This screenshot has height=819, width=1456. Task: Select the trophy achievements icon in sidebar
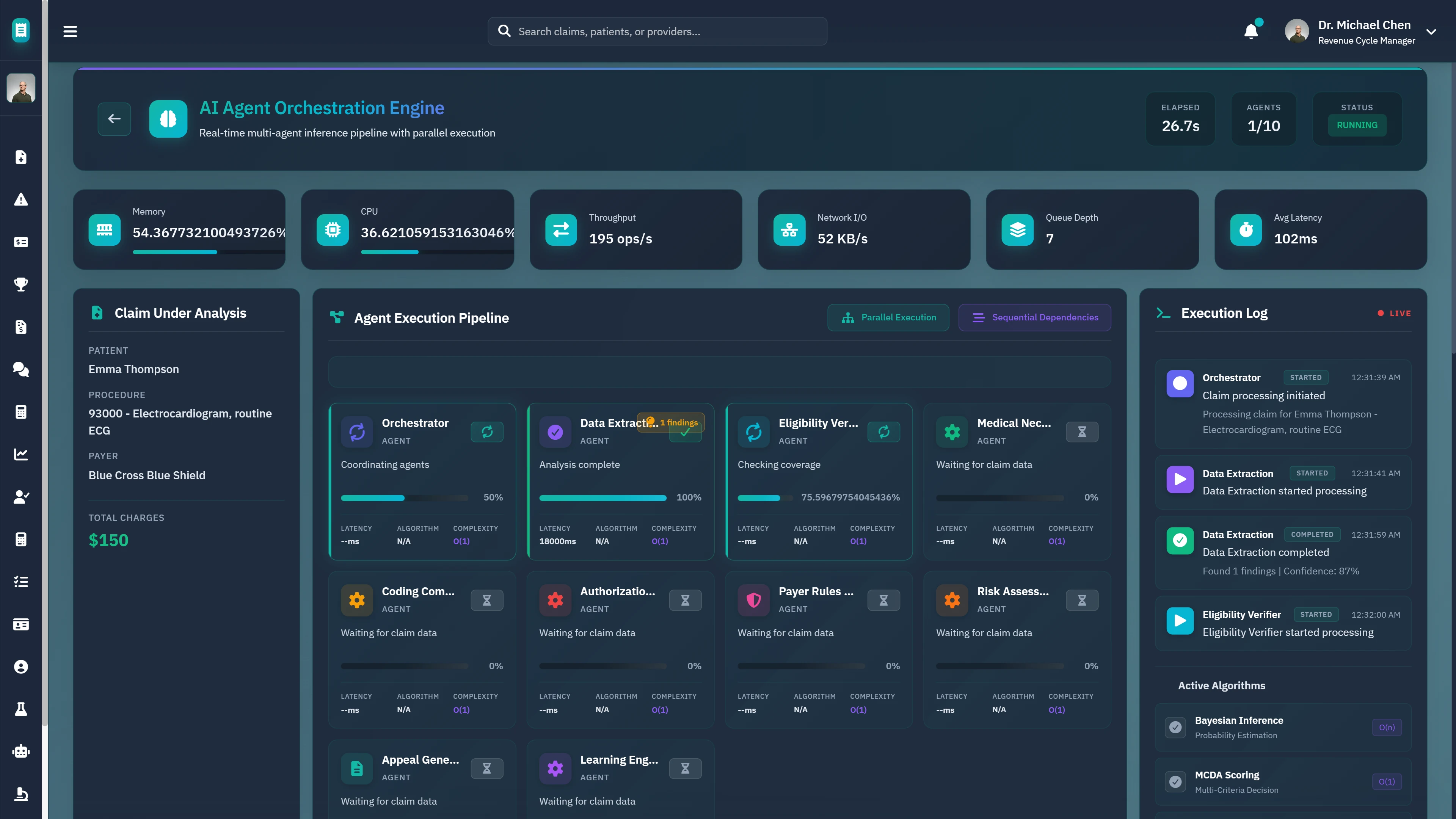coord(21,284)
